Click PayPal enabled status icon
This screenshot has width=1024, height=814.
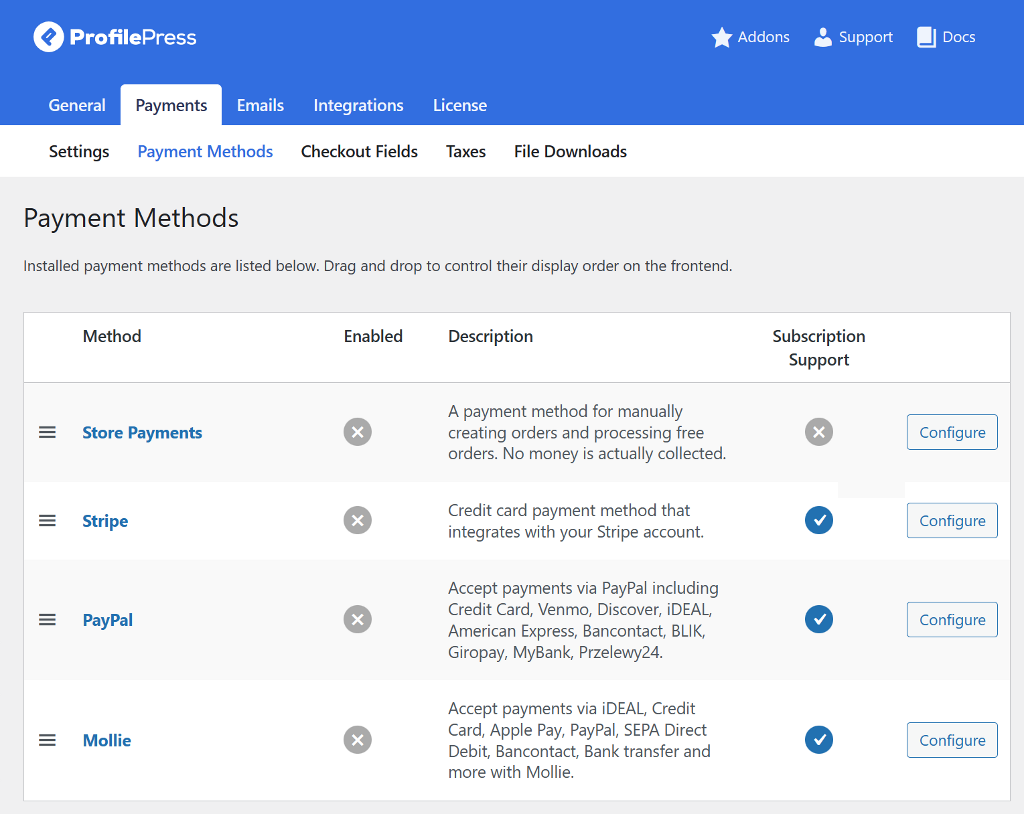(358, 619)
